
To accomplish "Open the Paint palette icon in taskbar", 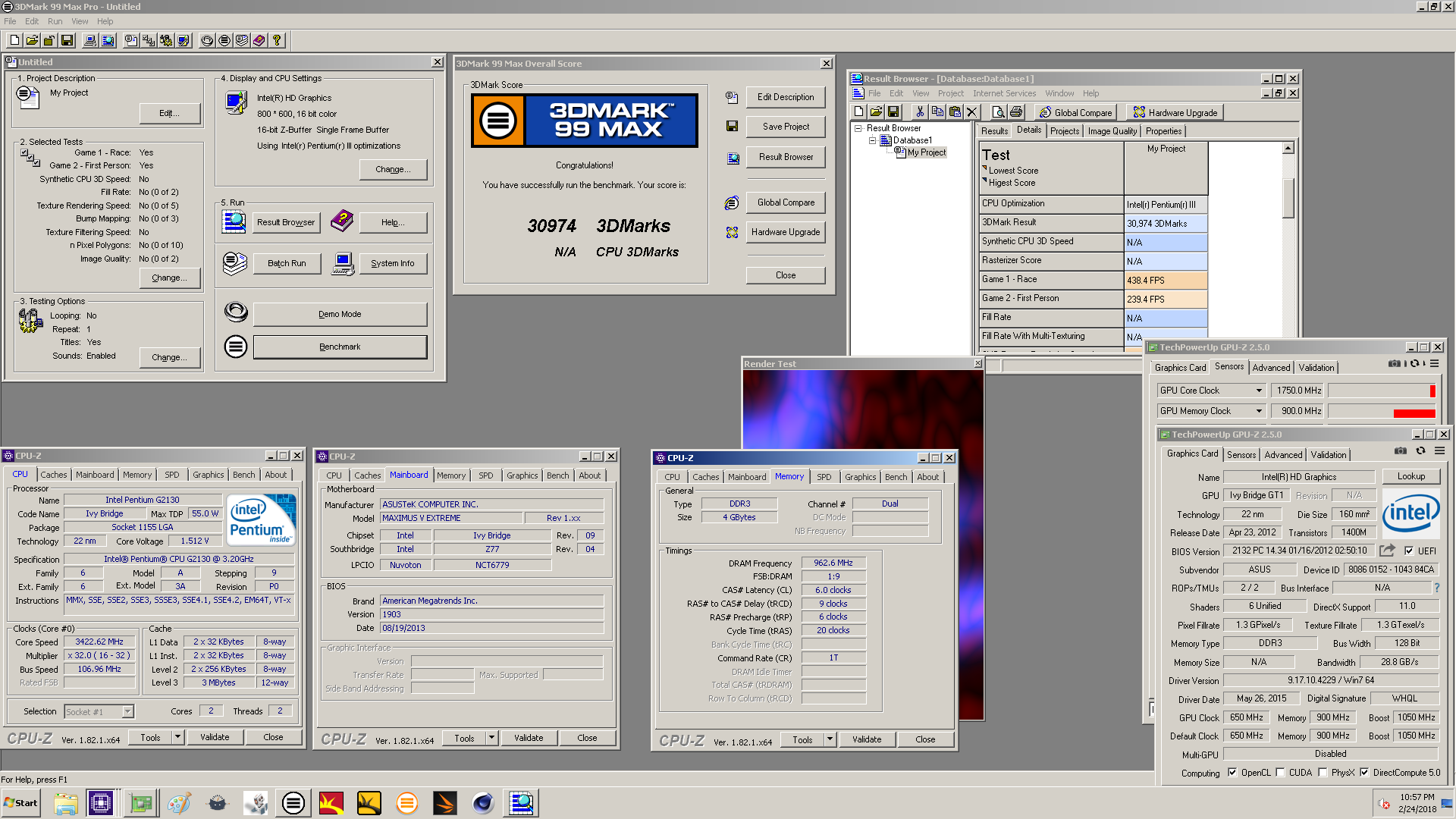I will (x=180, y=803).
